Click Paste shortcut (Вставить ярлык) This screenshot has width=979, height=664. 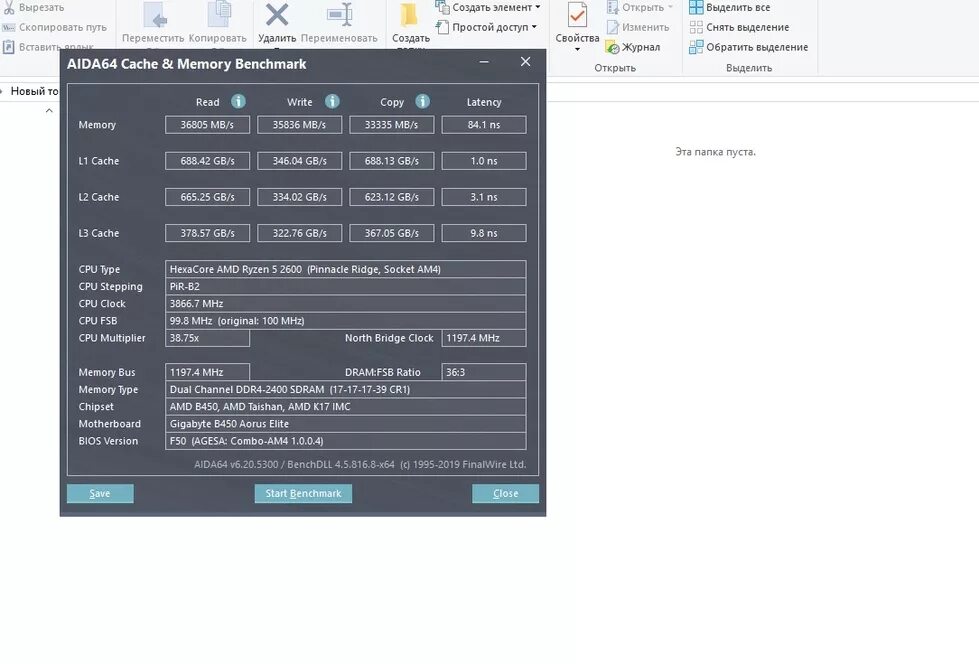48,47
